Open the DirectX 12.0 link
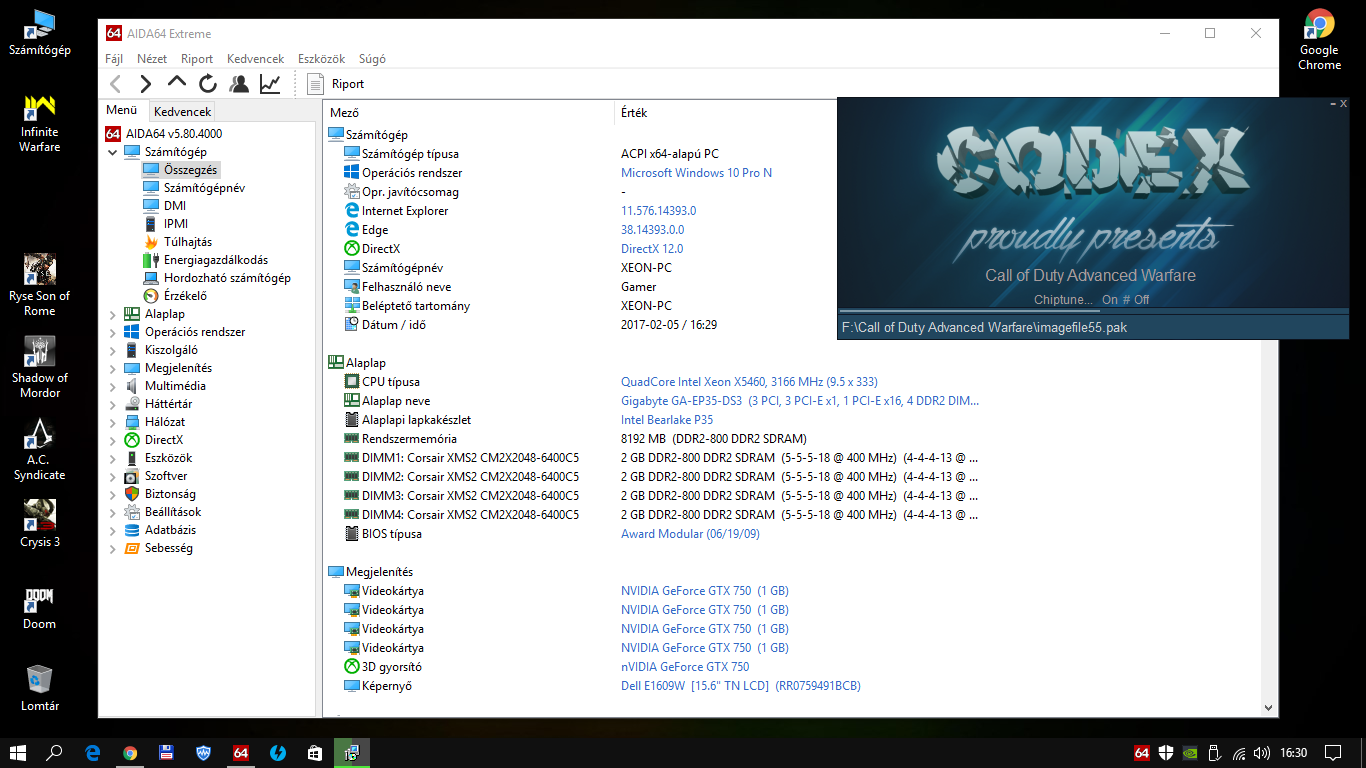The image size is (1366, 768). tap(652, 249)
